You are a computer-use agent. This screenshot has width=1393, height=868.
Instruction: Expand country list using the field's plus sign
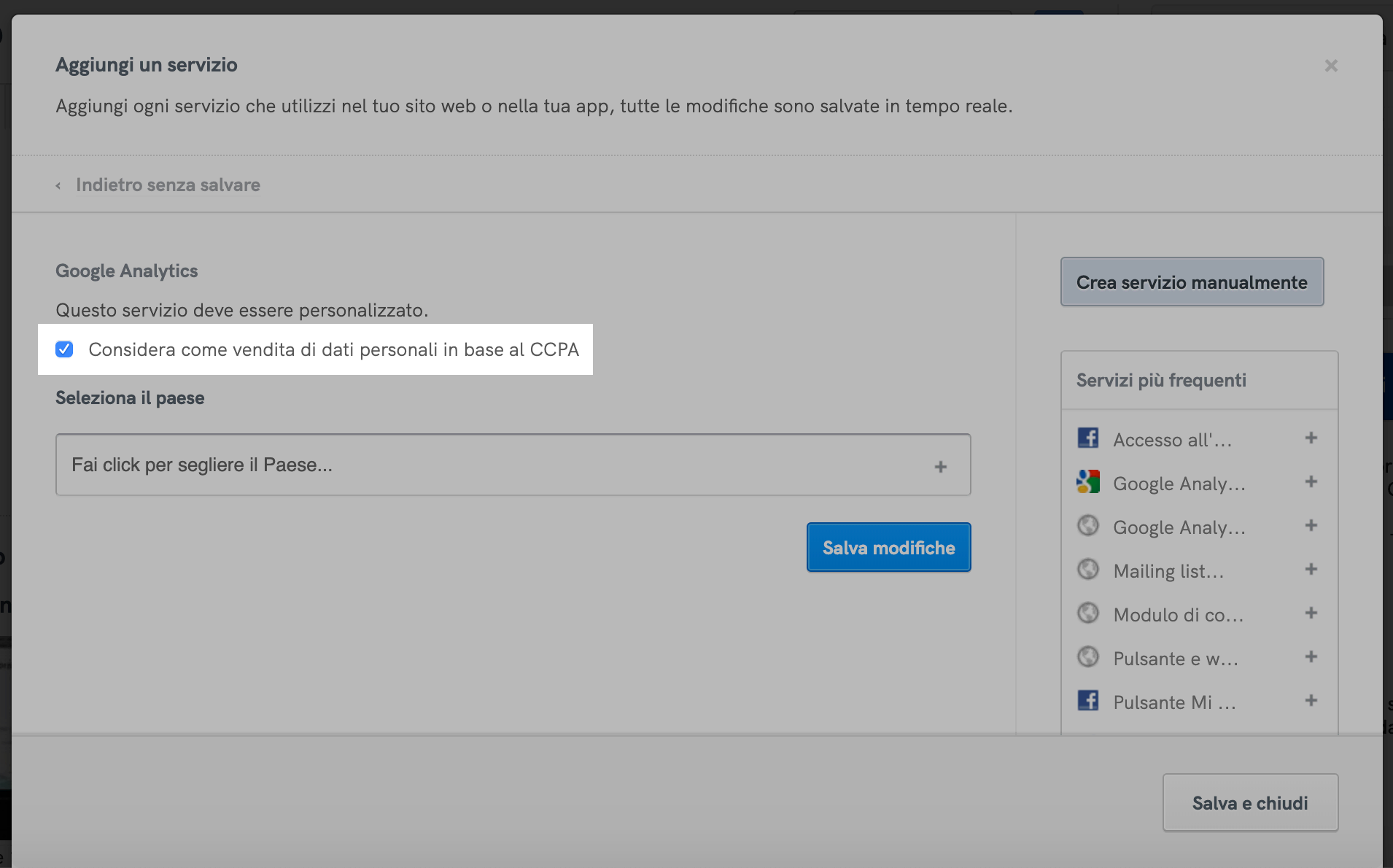[941, 467]
